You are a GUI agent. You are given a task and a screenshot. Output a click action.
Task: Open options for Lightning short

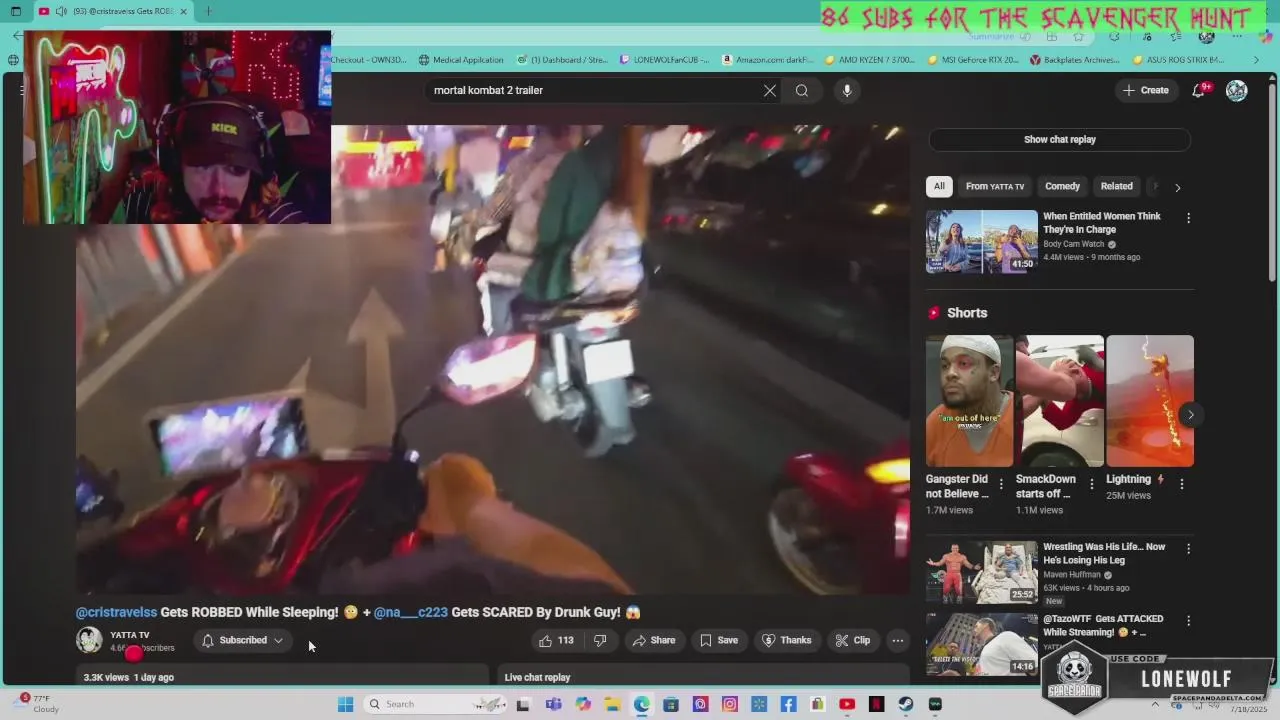pyautogui.click(x=1181, y=484)
